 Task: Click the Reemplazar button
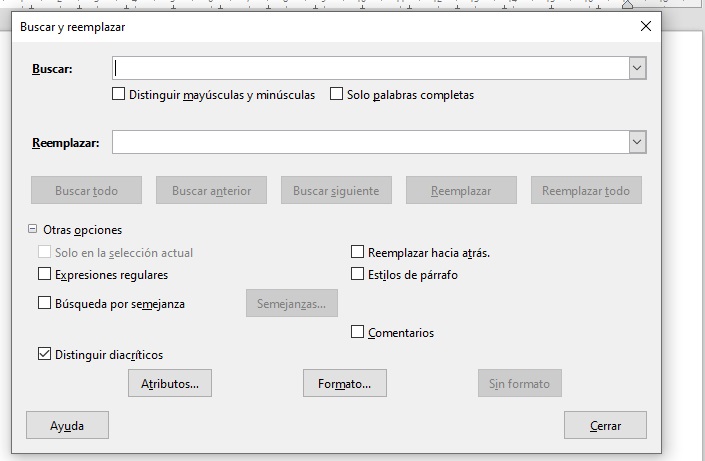461,190
